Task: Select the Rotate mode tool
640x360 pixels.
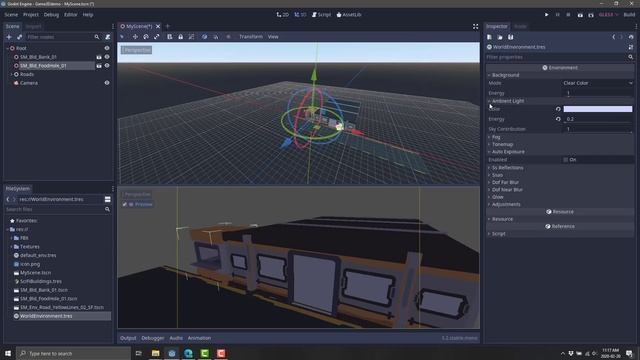Action: pyautogui.click(x=146, y=37)
